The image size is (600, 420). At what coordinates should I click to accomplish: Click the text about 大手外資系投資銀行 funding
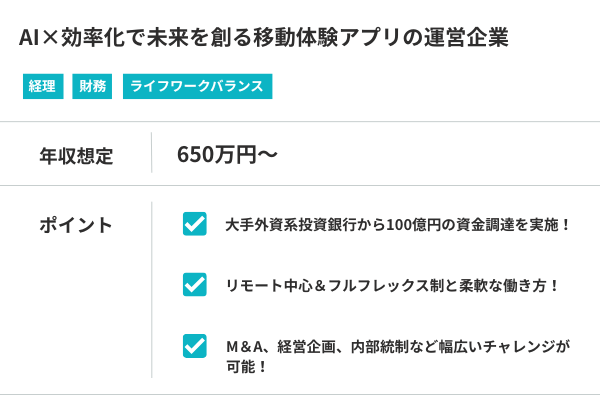click(398, 225)
